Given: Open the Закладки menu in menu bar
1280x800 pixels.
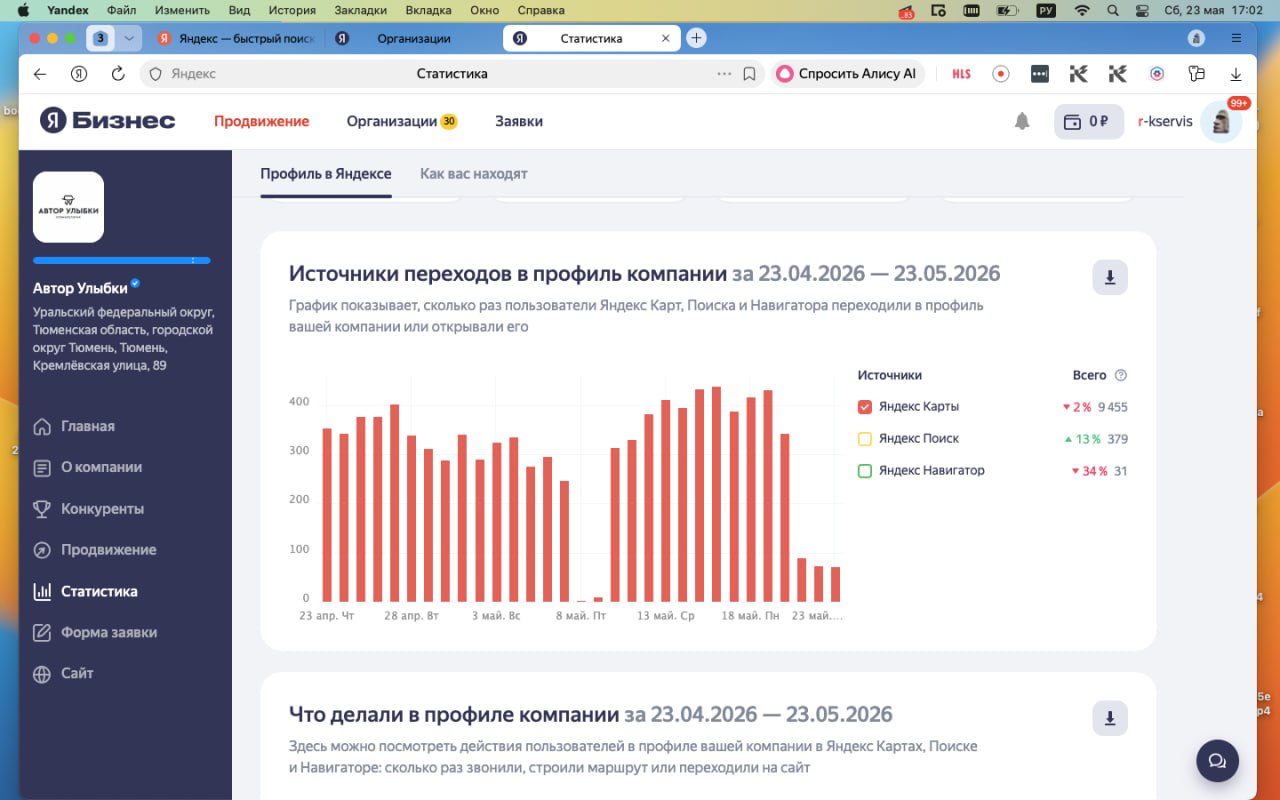Looking at the screenshot, I should [x=358, y=10].
